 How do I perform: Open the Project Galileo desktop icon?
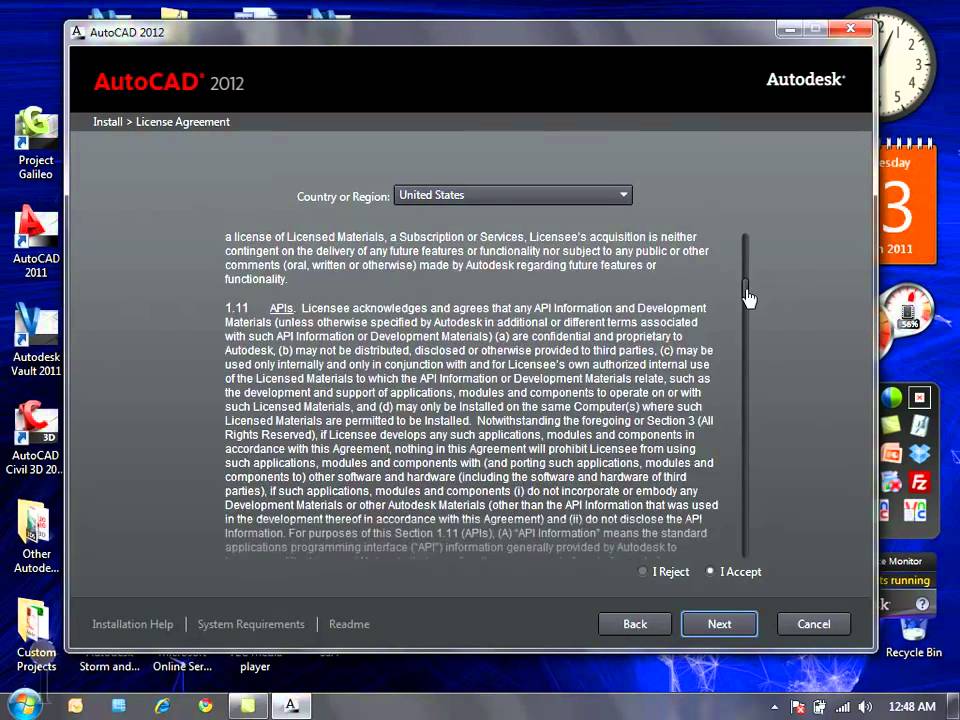point(36,143)
